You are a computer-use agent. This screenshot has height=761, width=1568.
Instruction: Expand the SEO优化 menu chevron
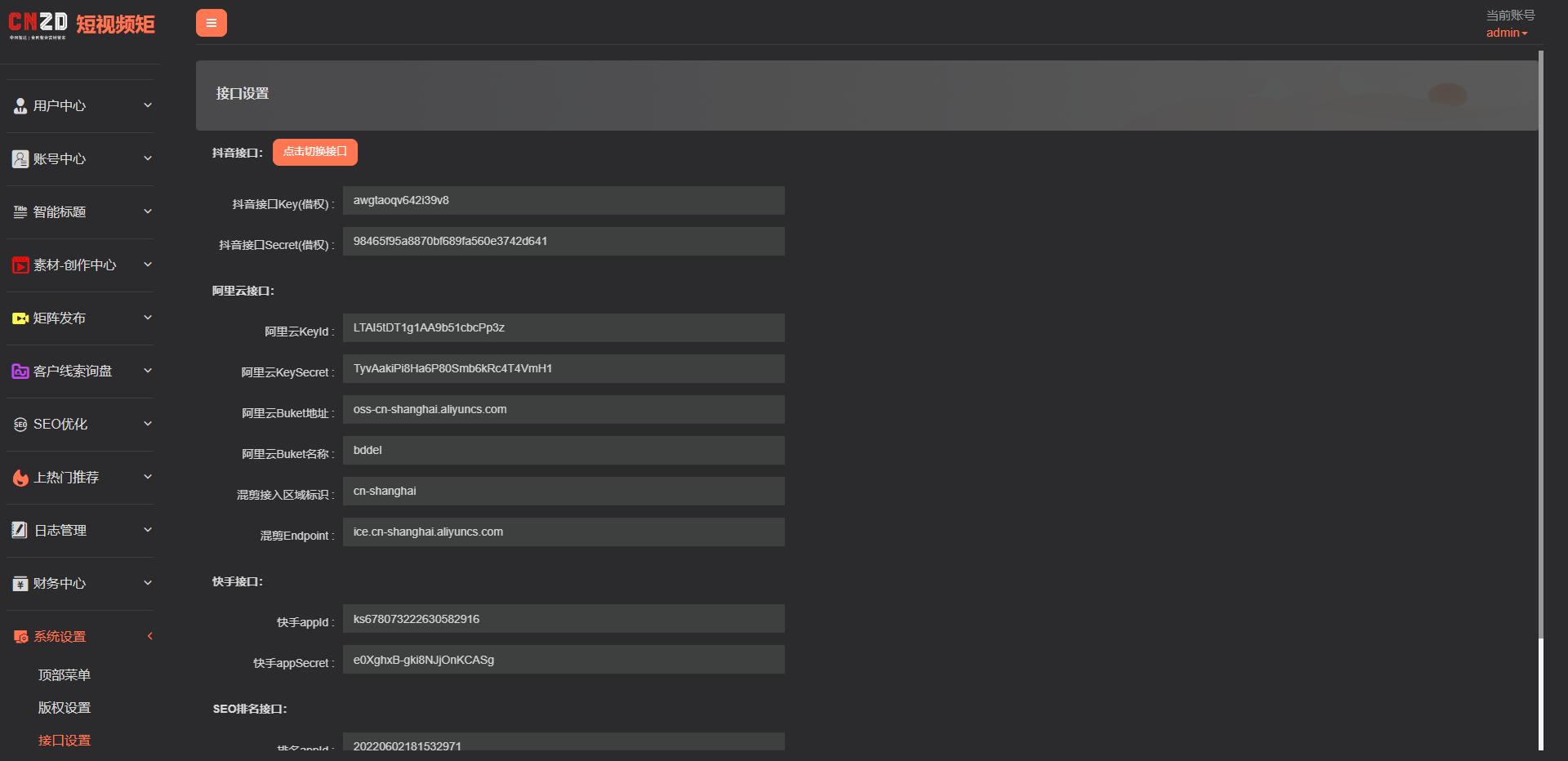pos(148,424)
